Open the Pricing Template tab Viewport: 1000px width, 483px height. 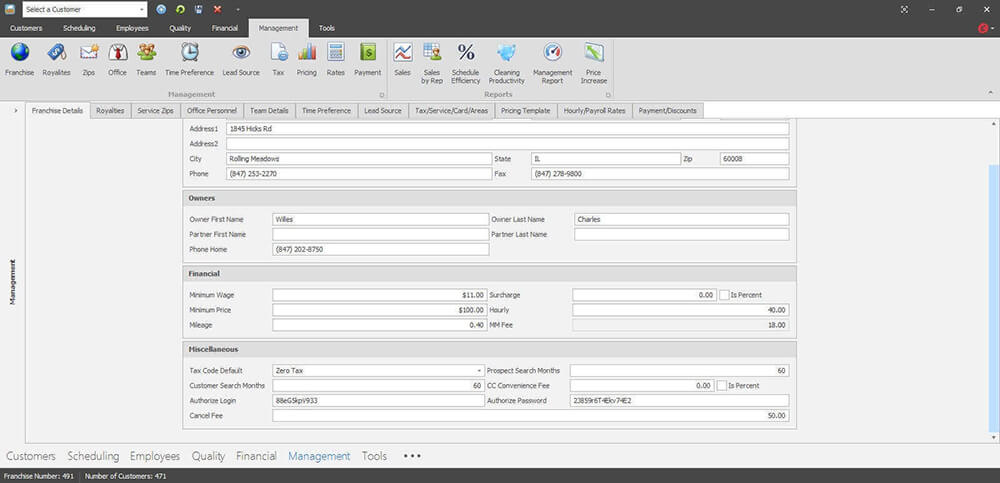(x=525, y=110)
